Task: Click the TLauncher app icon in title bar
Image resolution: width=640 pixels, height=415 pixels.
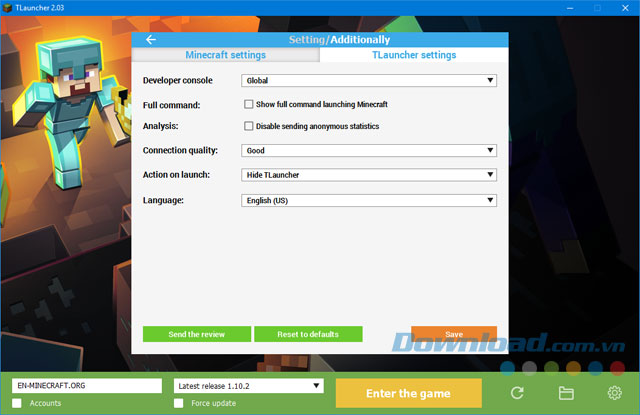Action: (7, 8)
